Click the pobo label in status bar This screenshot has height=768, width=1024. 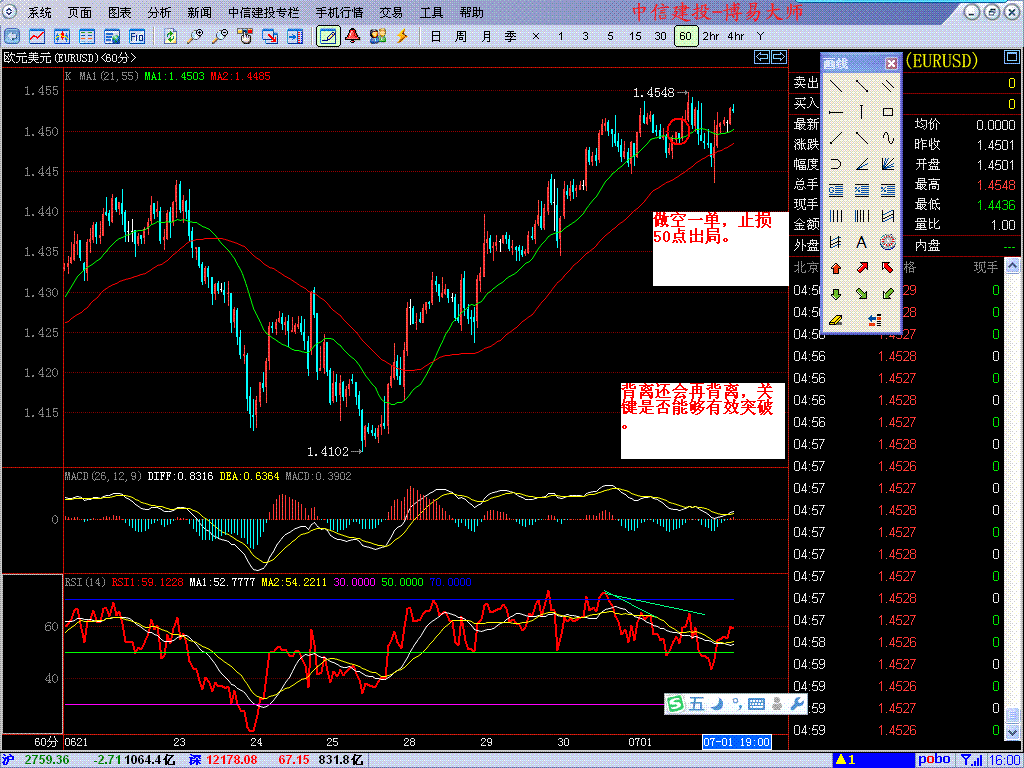click(934, 760)
